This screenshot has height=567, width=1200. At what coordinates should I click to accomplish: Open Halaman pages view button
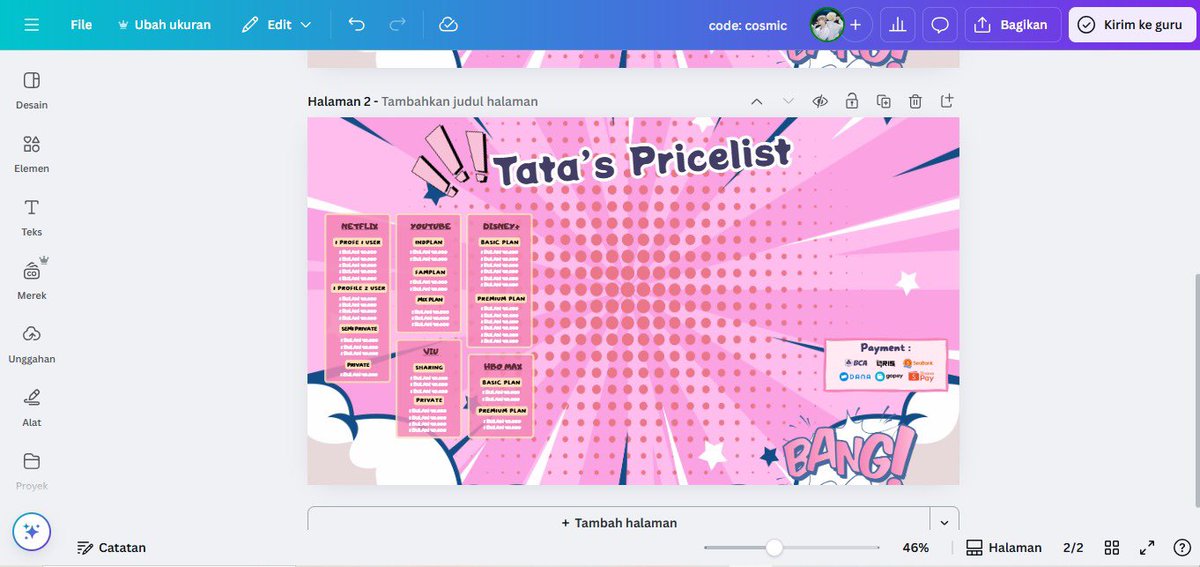1004,547
